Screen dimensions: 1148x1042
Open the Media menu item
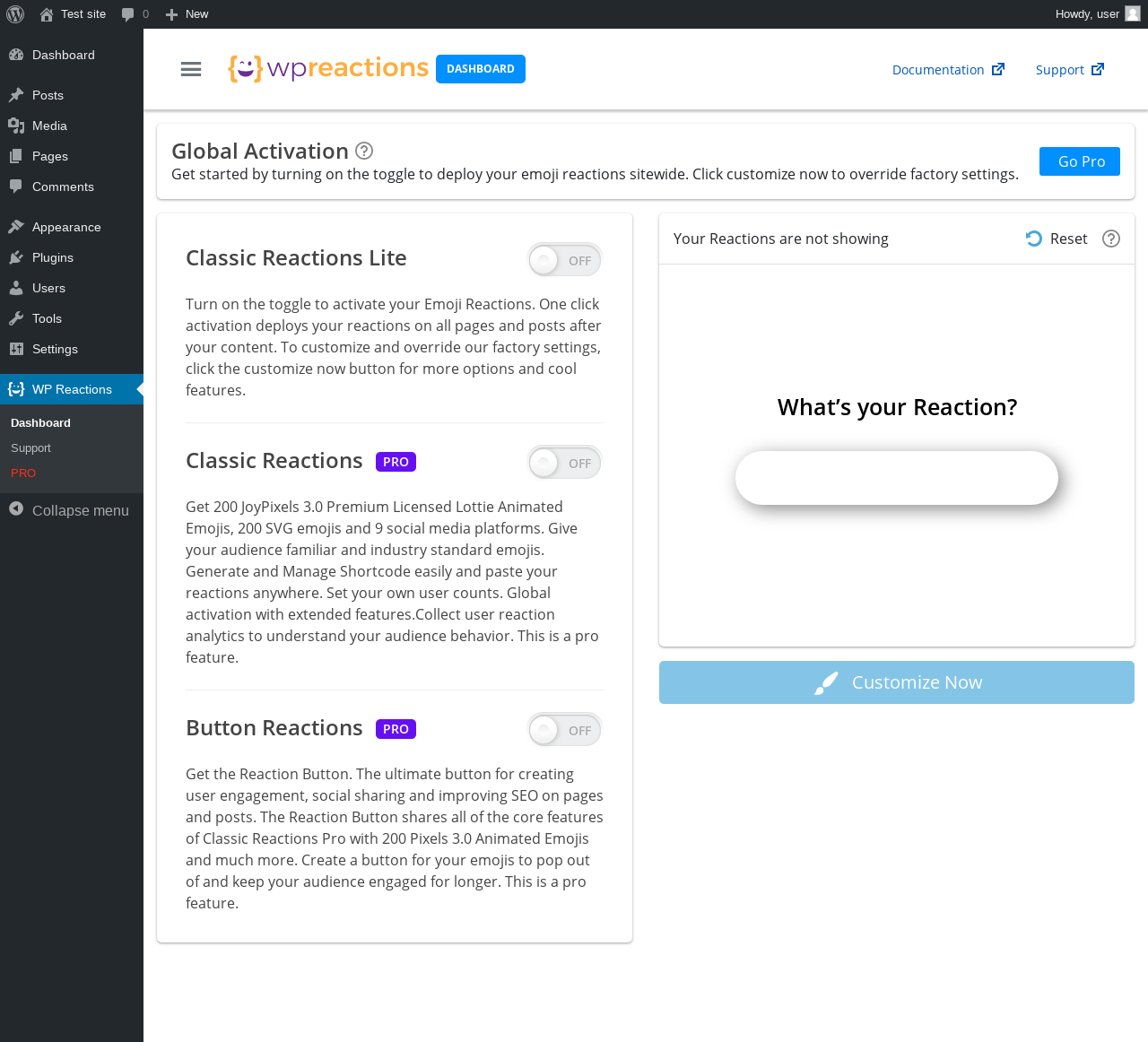pyautogui.click(x=72, y=126)
